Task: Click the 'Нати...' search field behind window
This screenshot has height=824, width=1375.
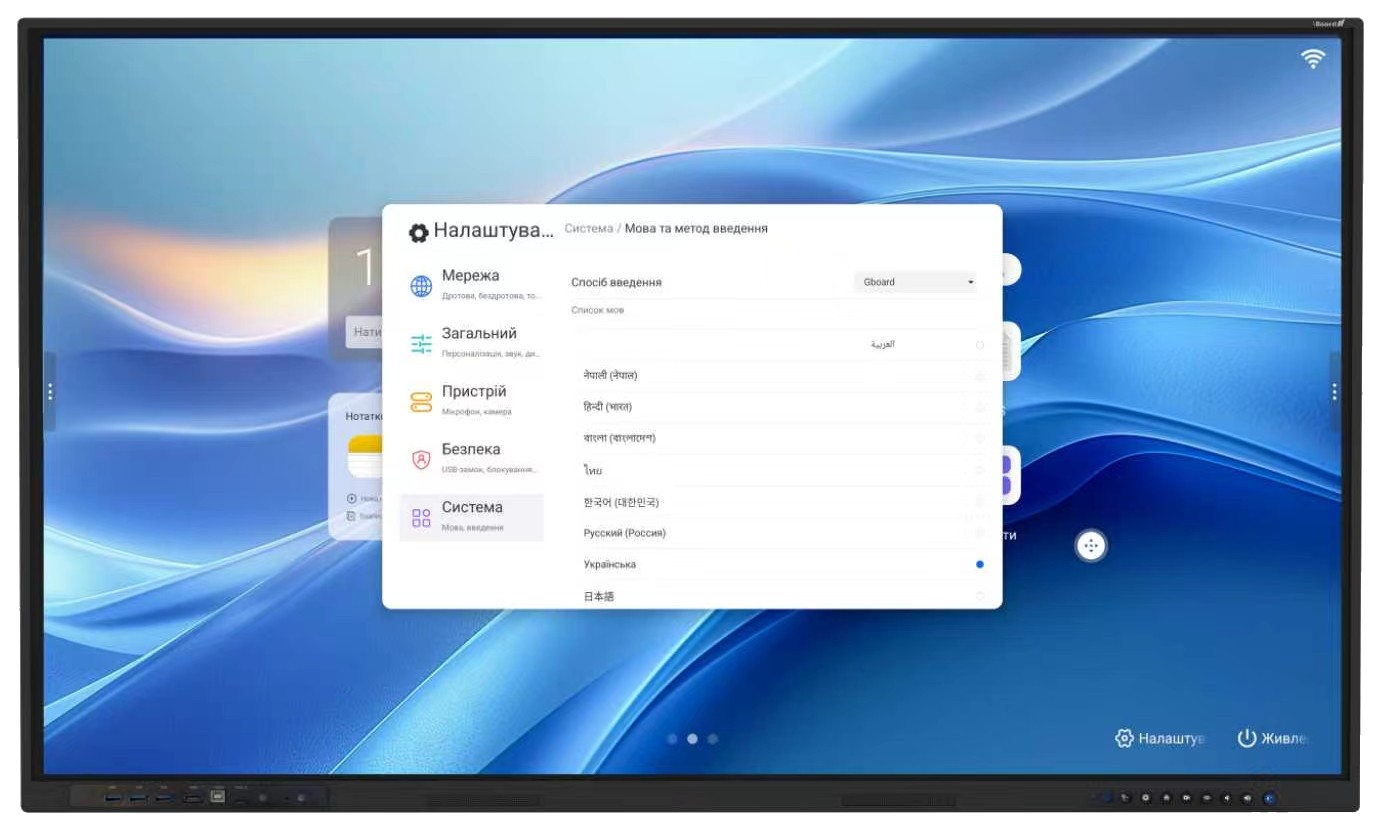Action: coord(364,332)
